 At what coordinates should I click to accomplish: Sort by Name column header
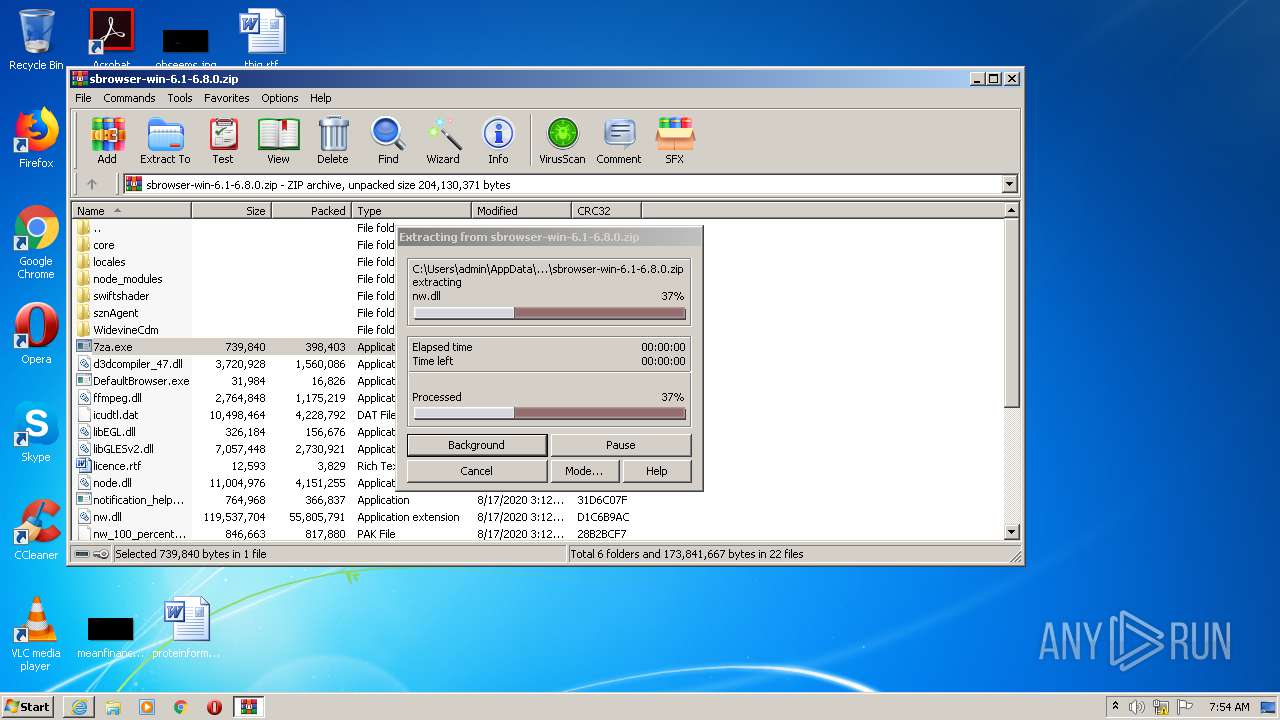pos(132,211)
